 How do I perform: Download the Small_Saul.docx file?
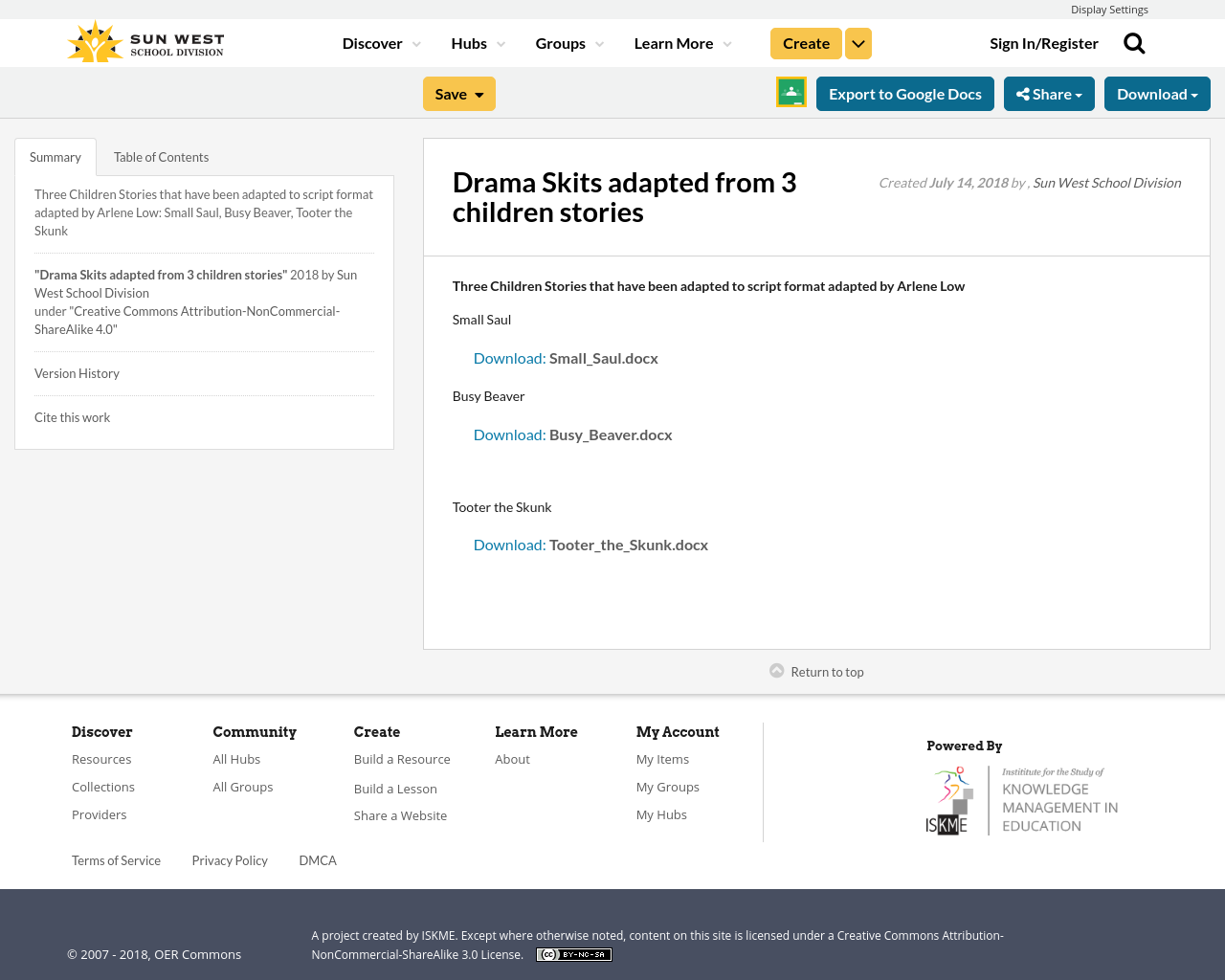click(509, 357)
